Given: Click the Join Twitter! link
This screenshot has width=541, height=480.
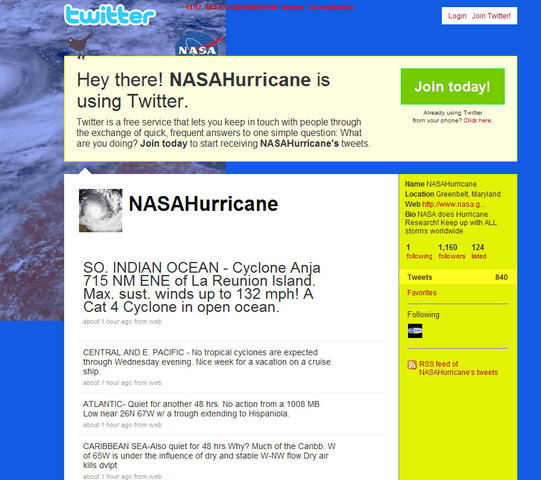Looking at the screenshot, I should (x=491, y=16).
